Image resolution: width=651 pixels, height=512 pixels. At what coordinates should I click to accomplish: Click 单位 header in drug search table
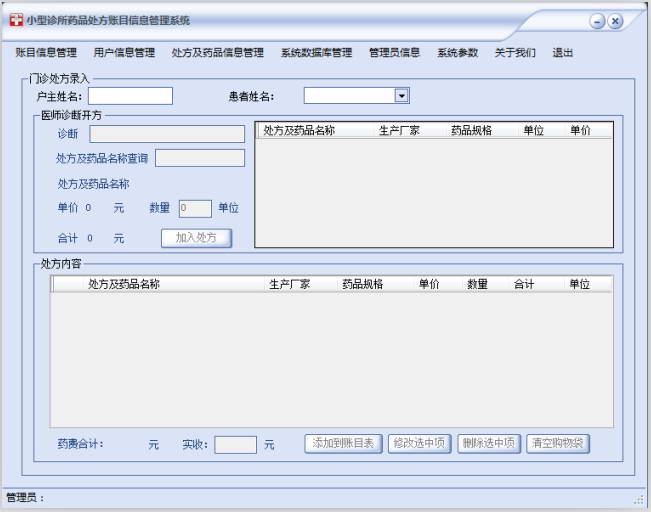click(x=534, y=130)
